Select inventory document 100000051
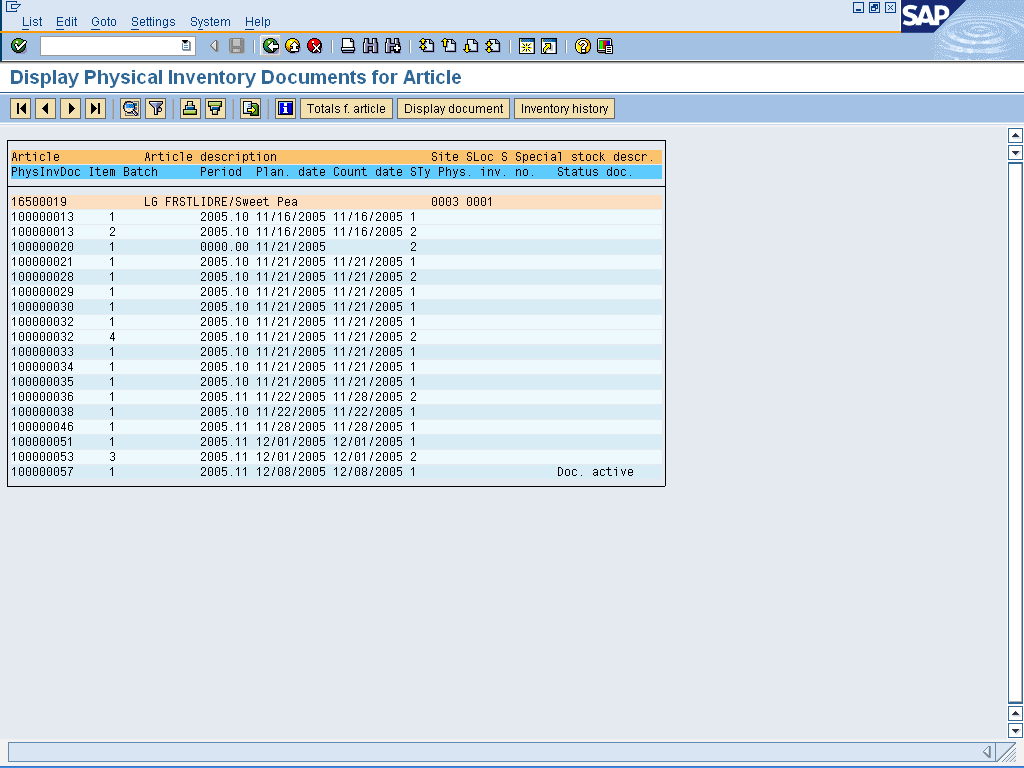 click(42, 442)
